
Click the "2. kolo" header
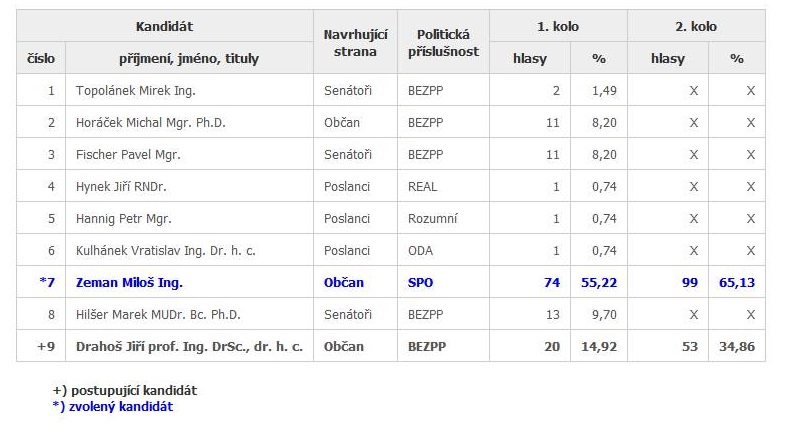point(696,27)
